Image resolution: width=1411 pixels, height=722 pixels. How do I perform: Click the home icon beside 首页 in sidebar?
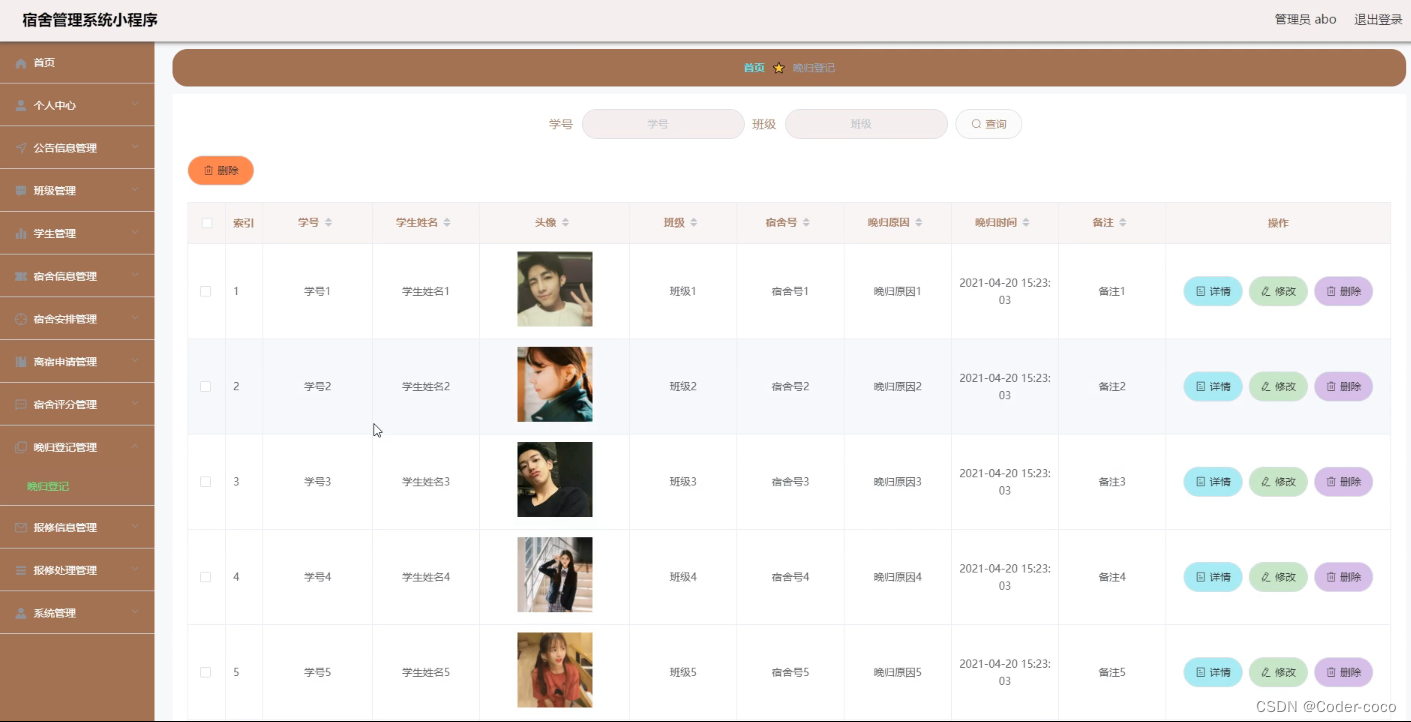click(21, 63)
